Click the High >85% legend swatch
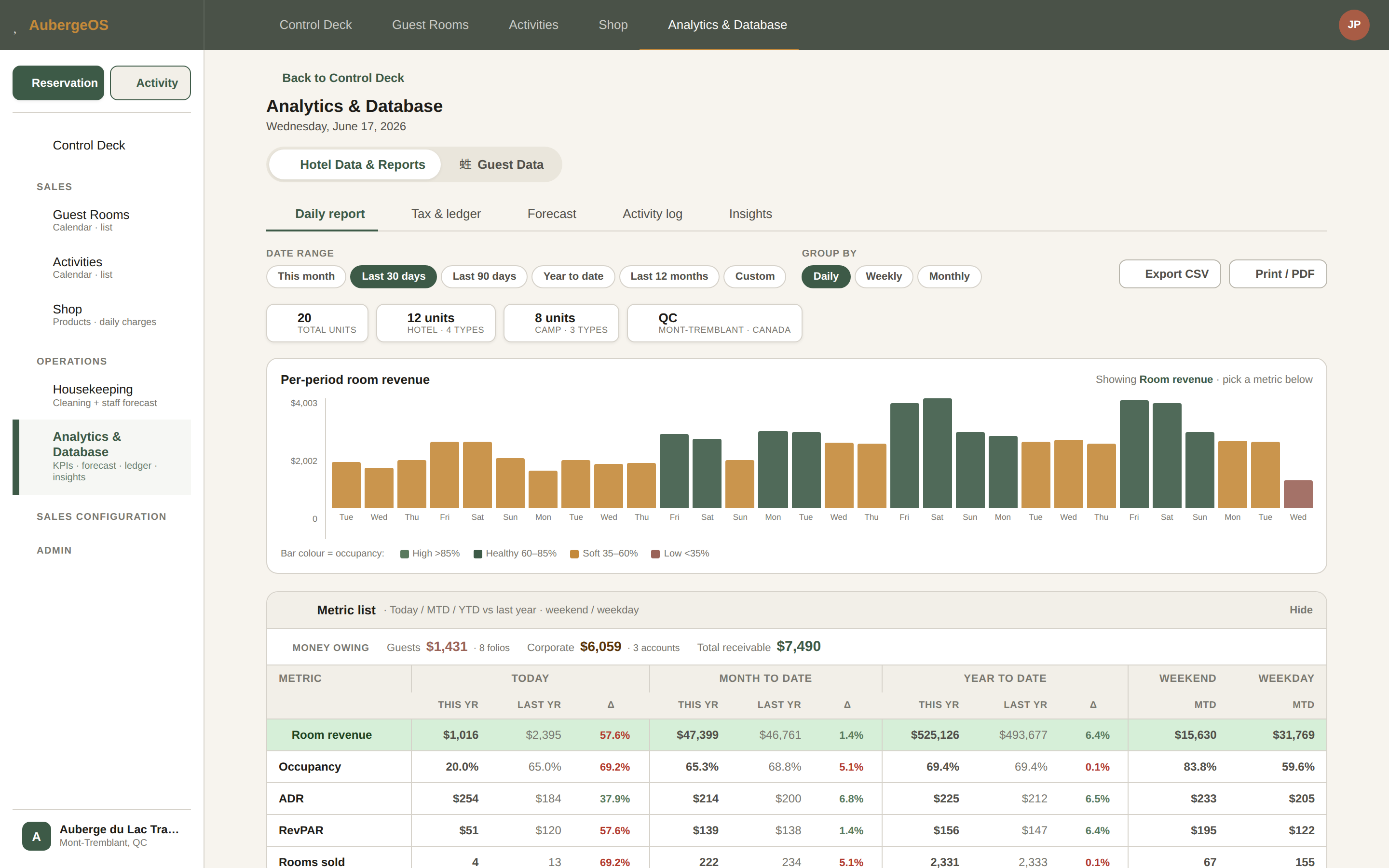1389x868 pixels. coord(404,554)
